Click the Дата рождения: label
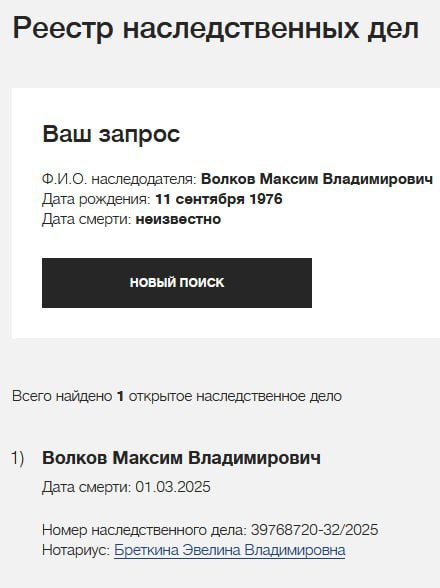 96,199
